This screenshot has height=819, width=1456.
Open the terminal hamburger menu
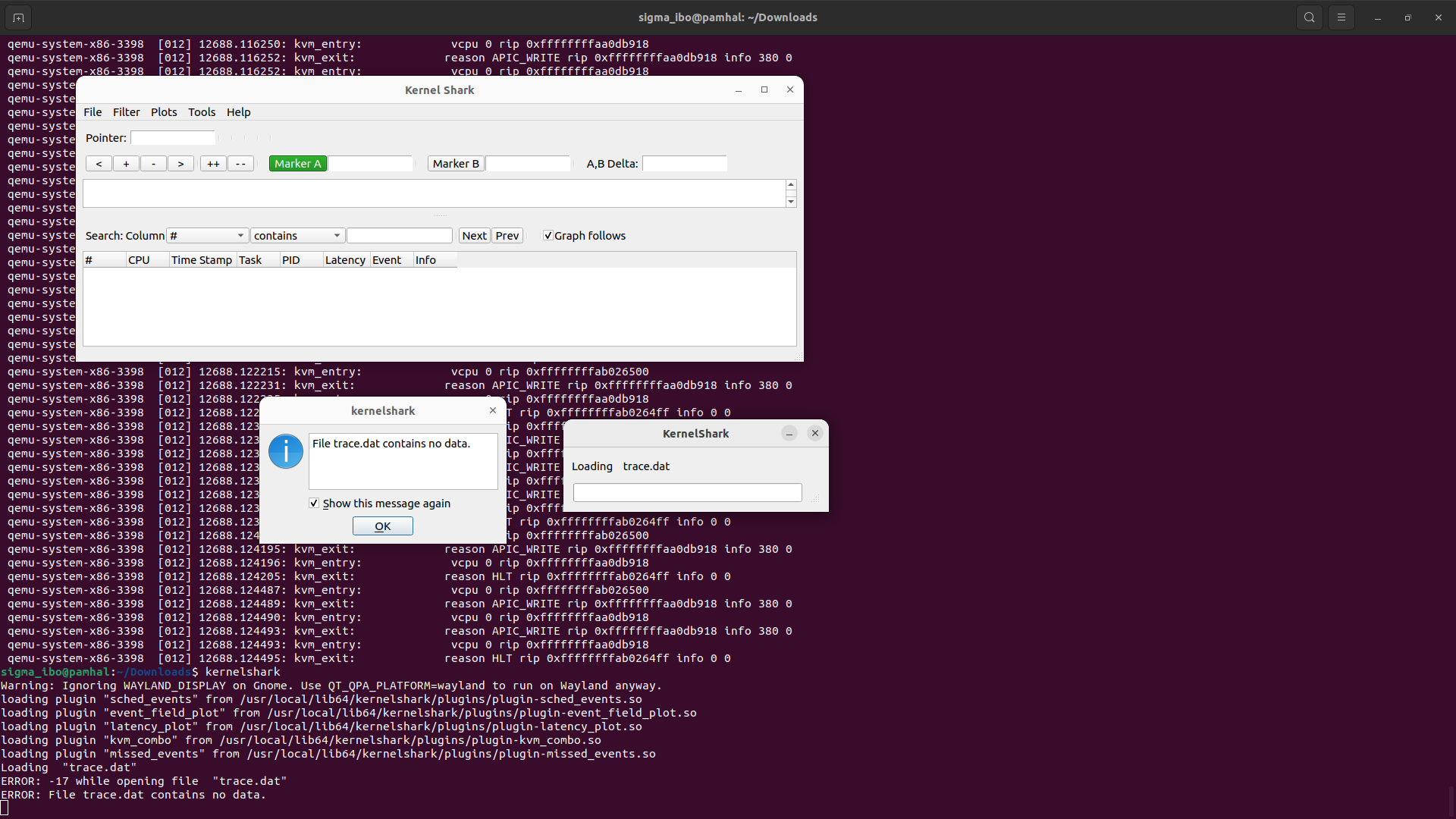(x=1341, y=17)
